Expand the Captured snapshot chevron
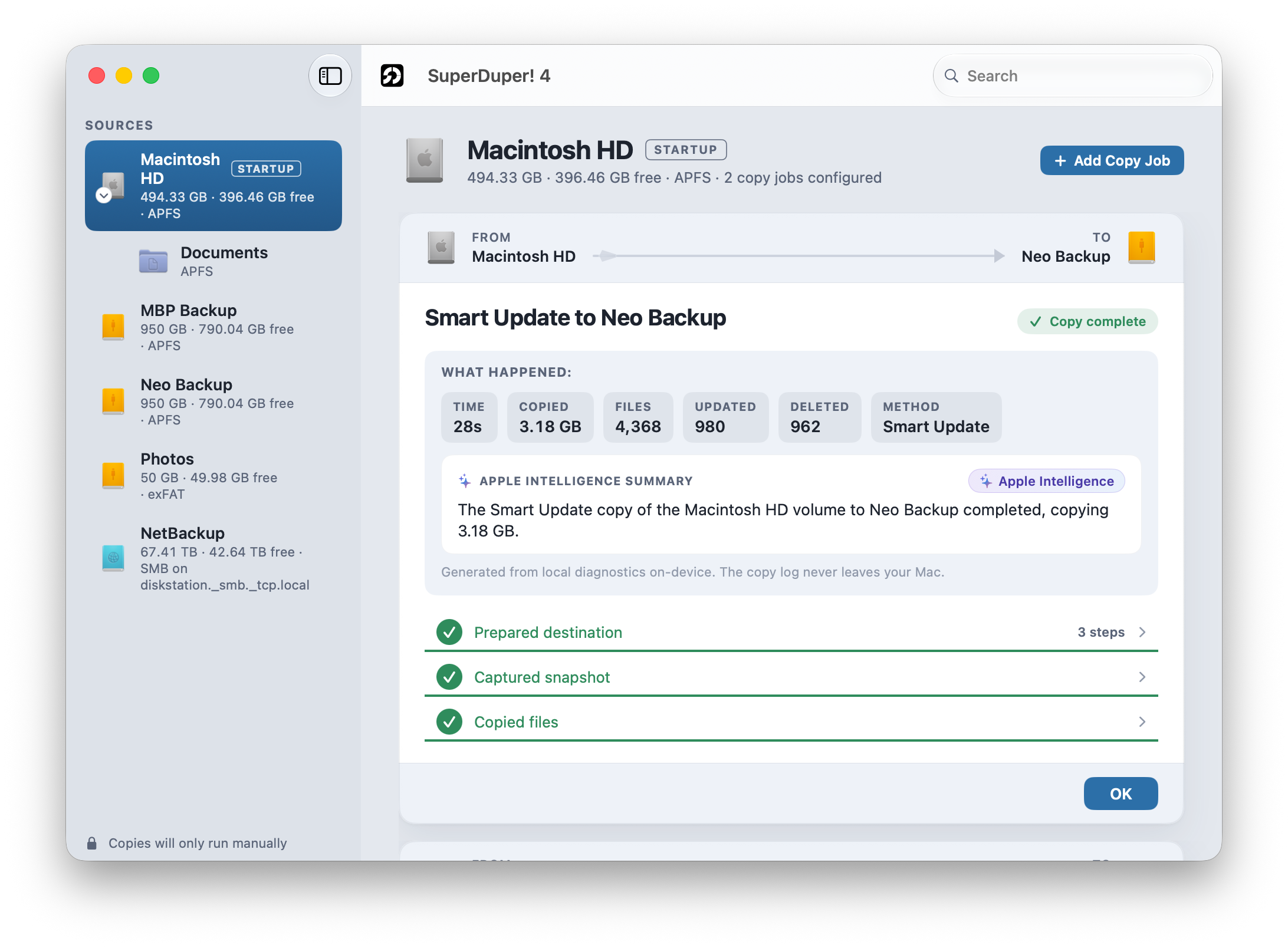Image resolution: width=1288 pixels, height=948 pixels. (x=1142, y=677)
